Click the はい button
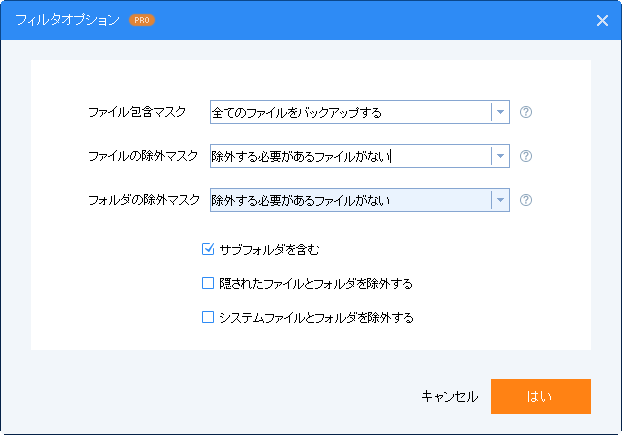The height and width of the screenshot is (435, 622). [x=541, y=396]
